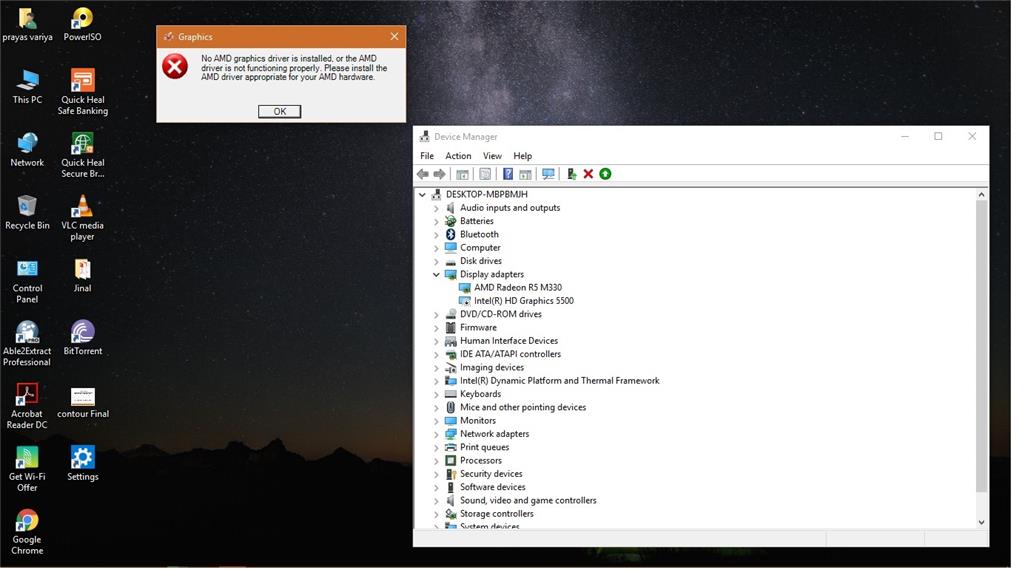Select the This PC desktop icon
The height and width of the screenshot is (569, 1024).
tap(27, 88)
